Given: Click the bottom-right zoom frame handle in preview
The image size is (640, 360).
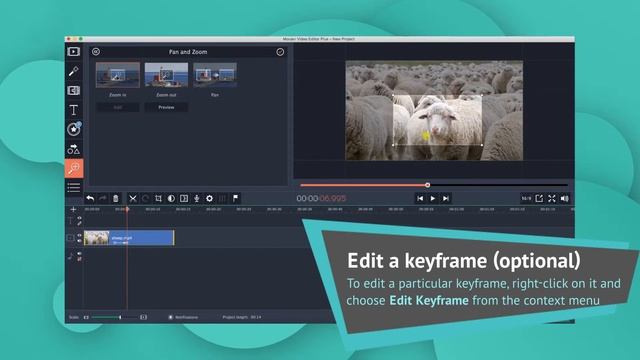Looking at the screenshot, I should [482, 145].
